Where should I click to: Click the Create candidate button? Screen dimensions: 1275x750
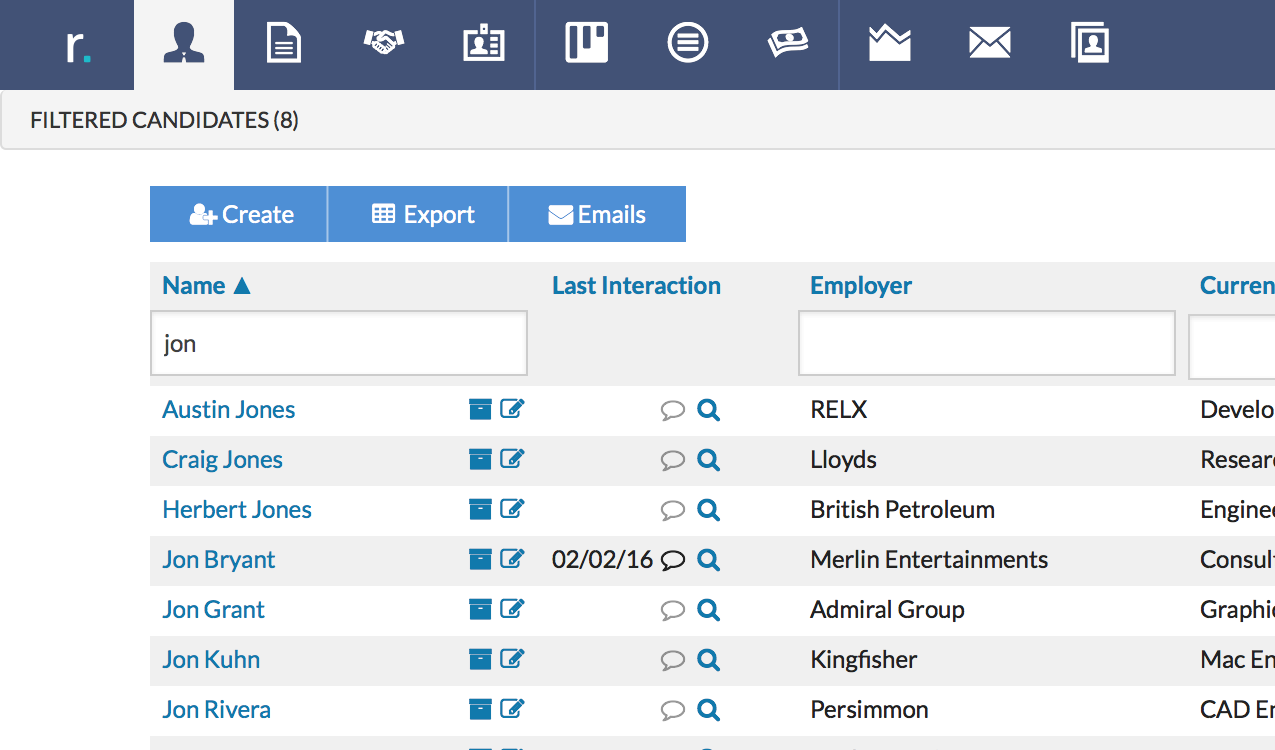coord(239,214)
